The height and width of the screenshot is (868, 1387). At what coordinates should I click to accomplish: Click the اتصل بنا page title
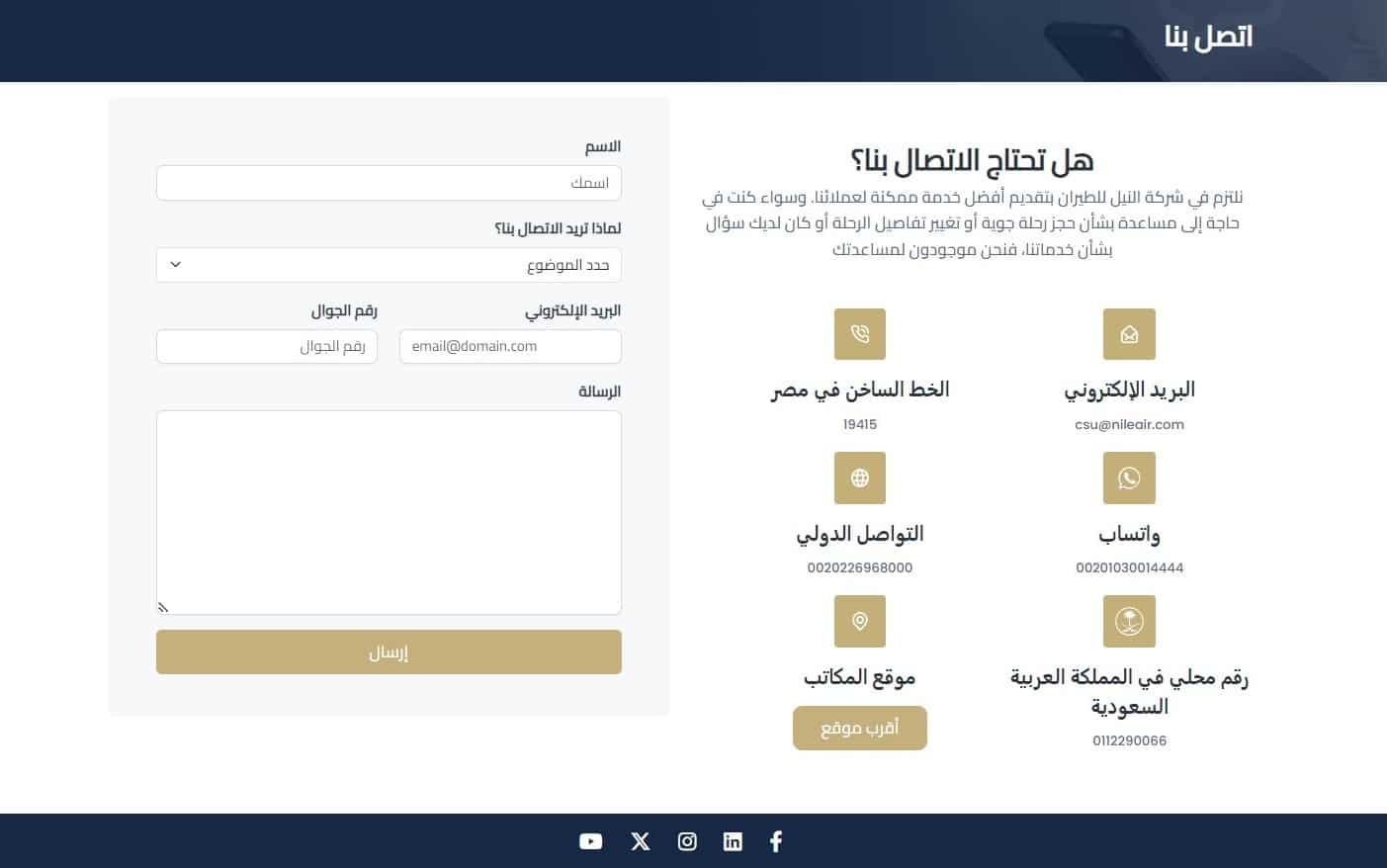[x=1208, y=37]
